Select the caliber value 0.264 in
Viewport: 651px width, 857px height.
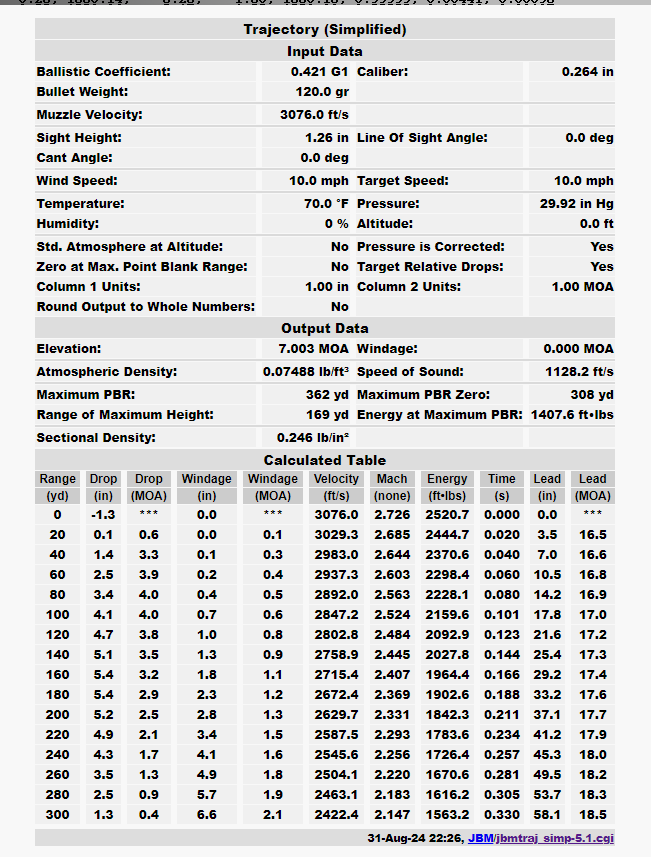point(587,72)
